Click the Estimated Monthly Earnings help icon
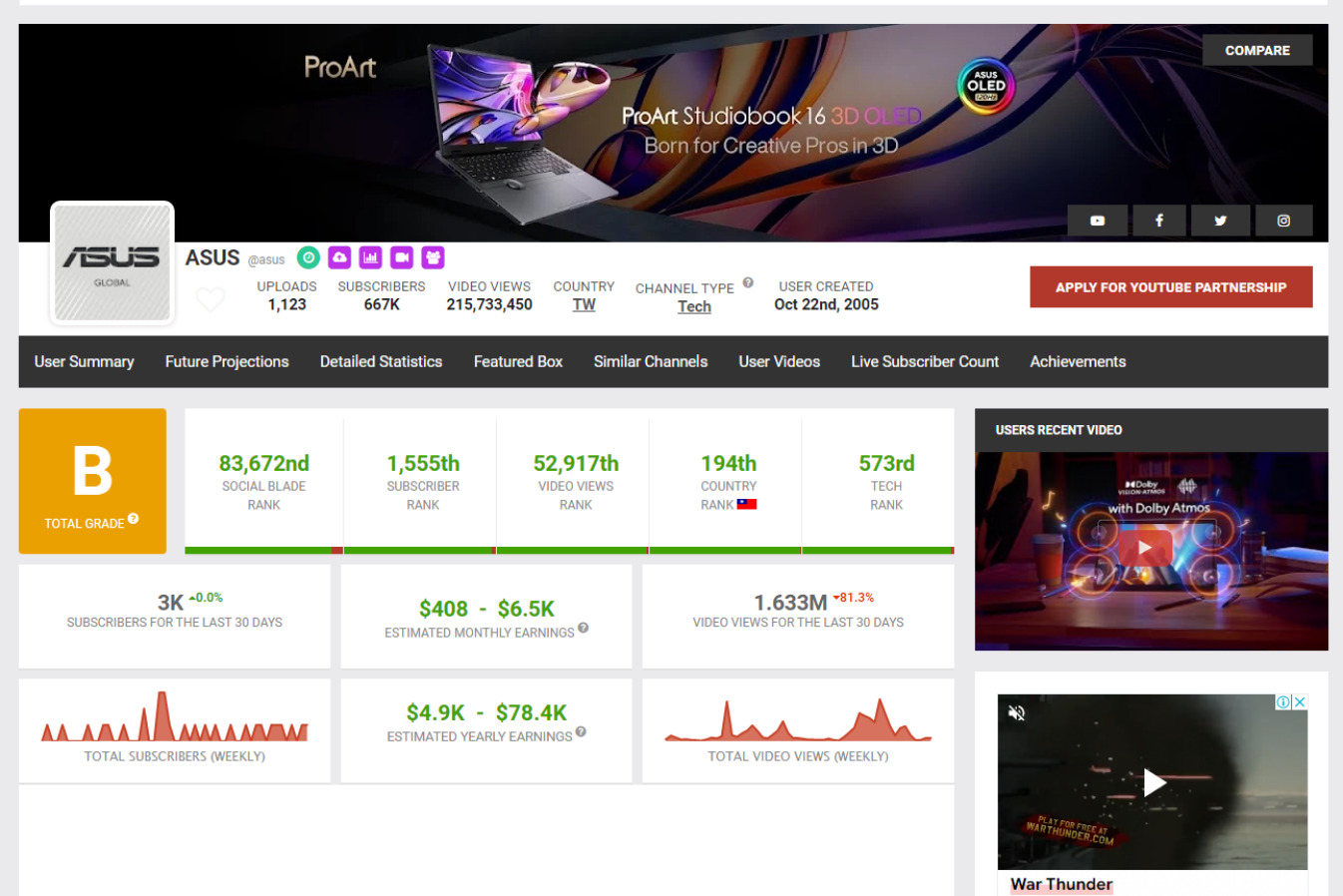The width and height of the screenshot is (1343, 896). click(x=584, y=628)
